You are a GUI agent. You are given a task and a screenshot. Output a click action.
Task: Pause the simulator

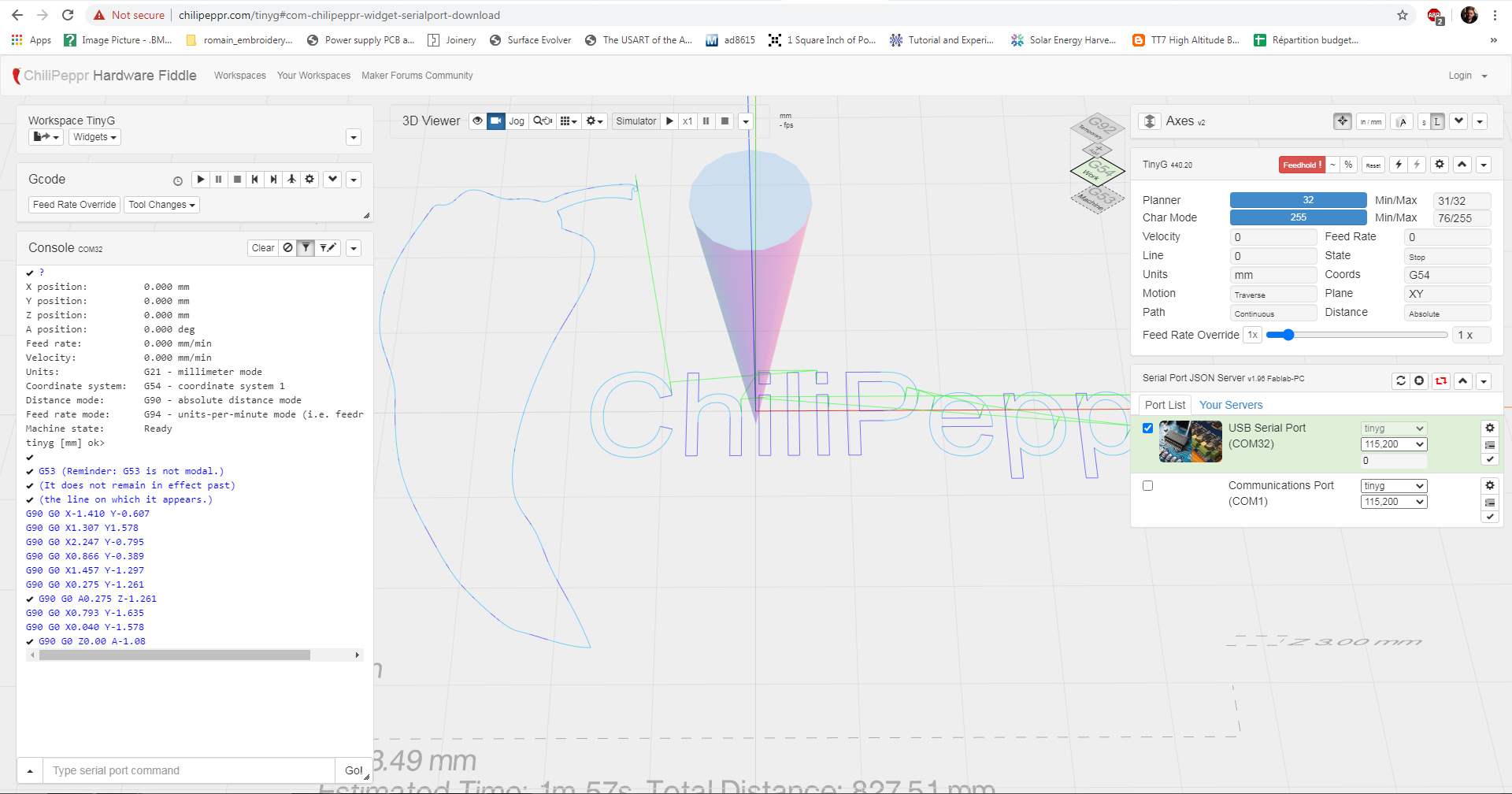[x=706, y=121]
